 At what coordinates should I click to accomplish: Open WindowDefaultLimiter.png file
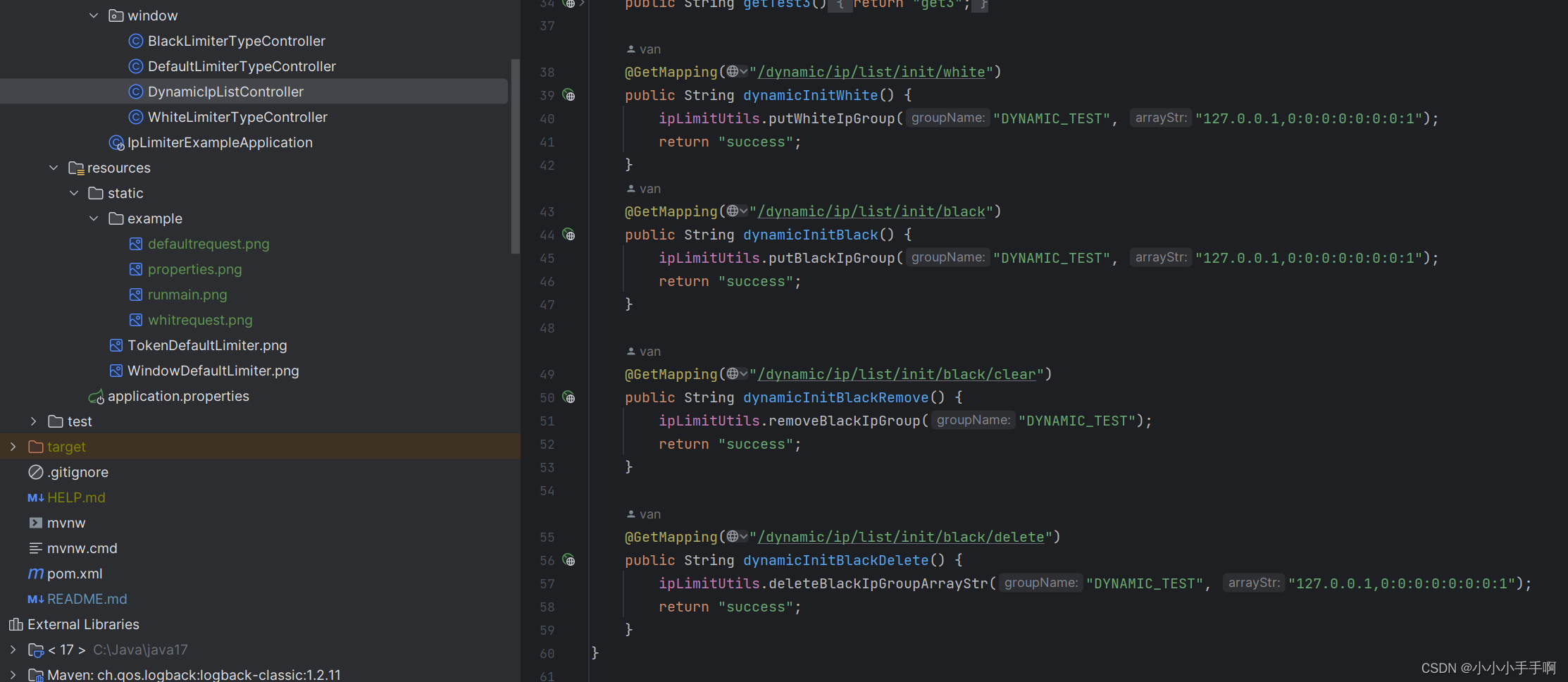[213, 371]
